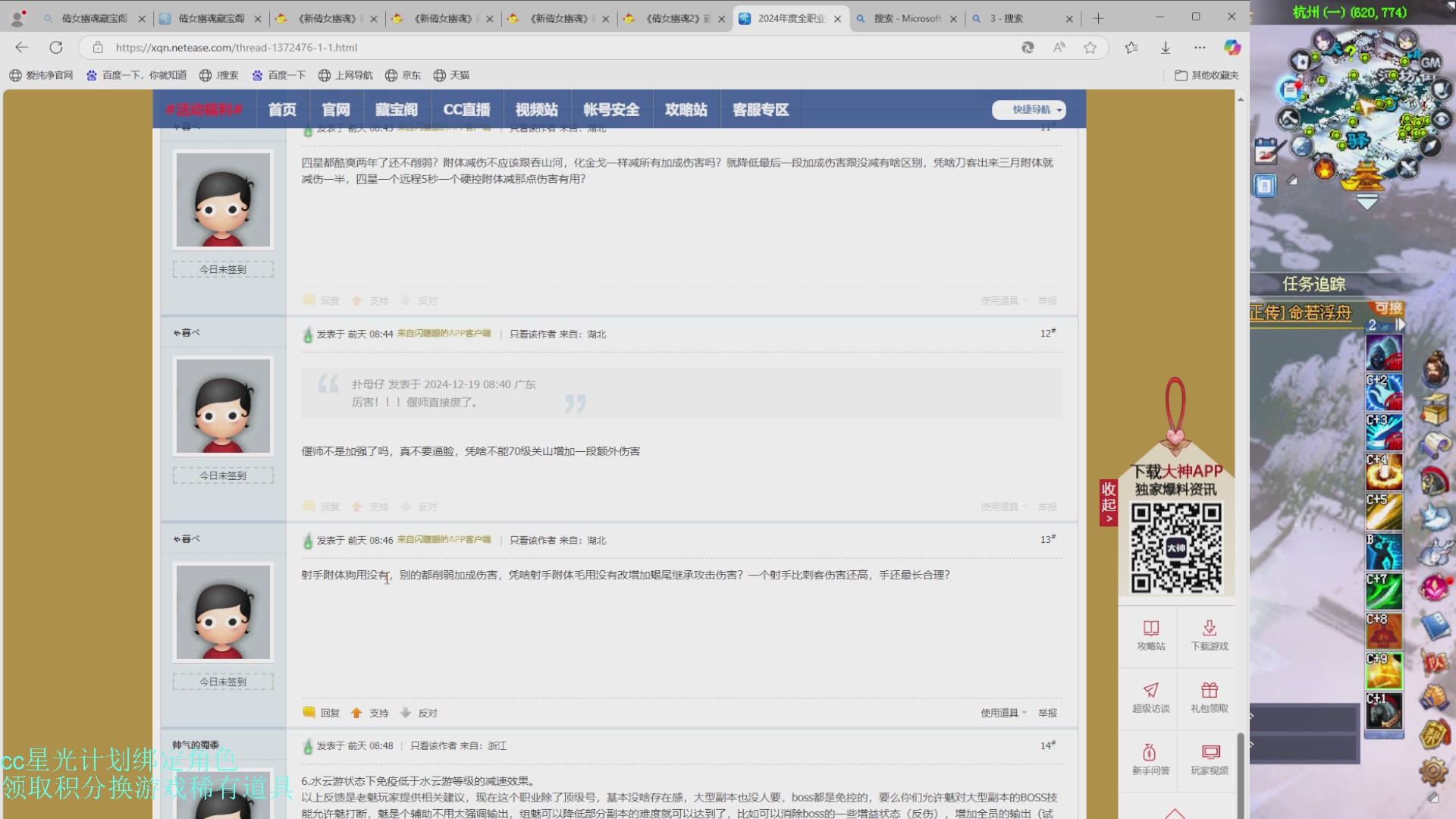Open 其他收藏夹 folder
Screen dimensions: 1456x819
[x=1207, y=75]
